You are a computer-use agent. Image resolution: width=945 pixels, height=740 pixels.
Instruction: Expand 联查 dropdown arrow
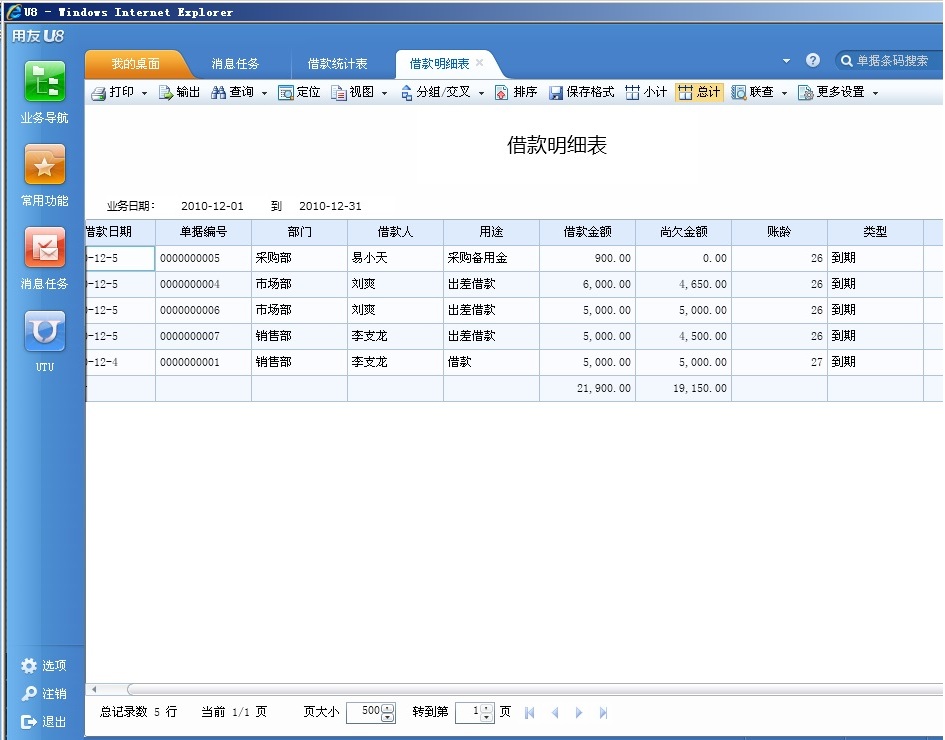tap(784, 93)
